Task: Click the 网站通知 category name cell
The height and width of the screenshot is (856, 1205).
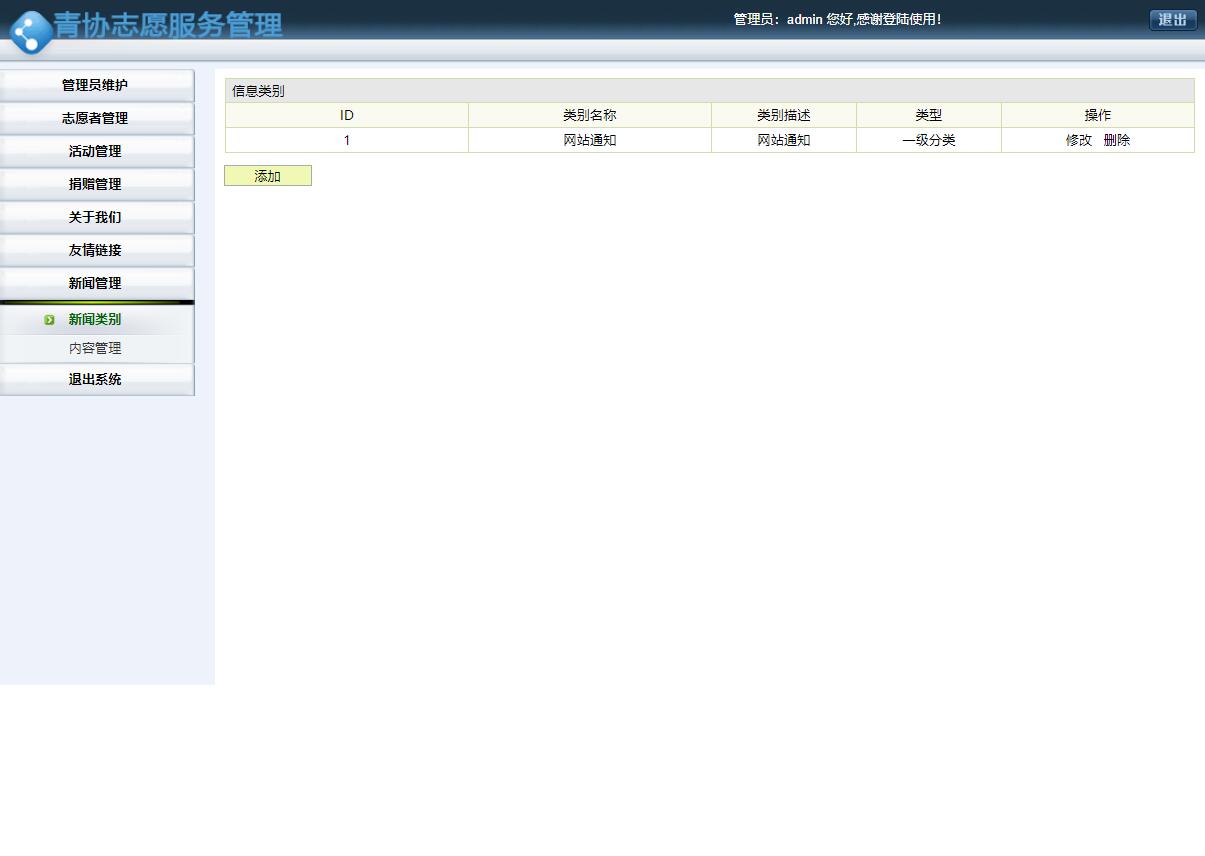Action: (589, 140)
